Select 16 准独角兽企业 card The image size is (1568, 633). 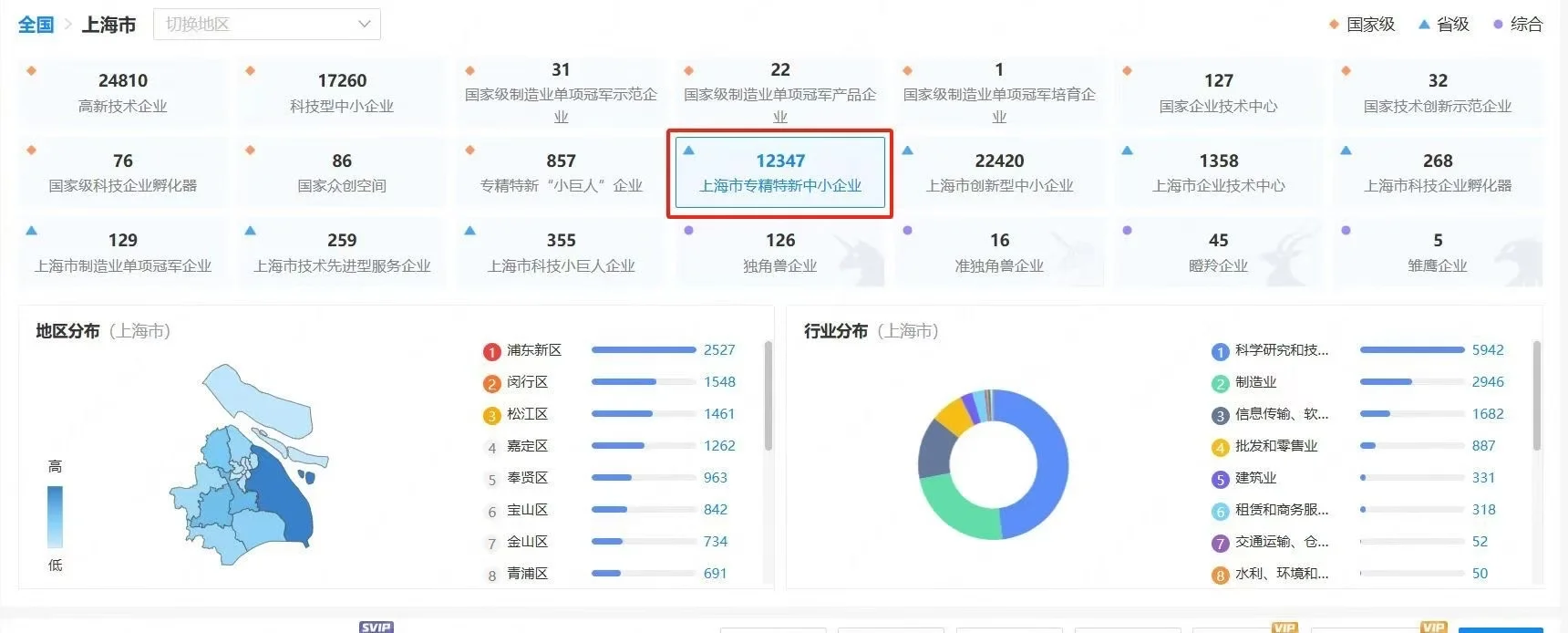pyautogui.click(x=999, y=253)
